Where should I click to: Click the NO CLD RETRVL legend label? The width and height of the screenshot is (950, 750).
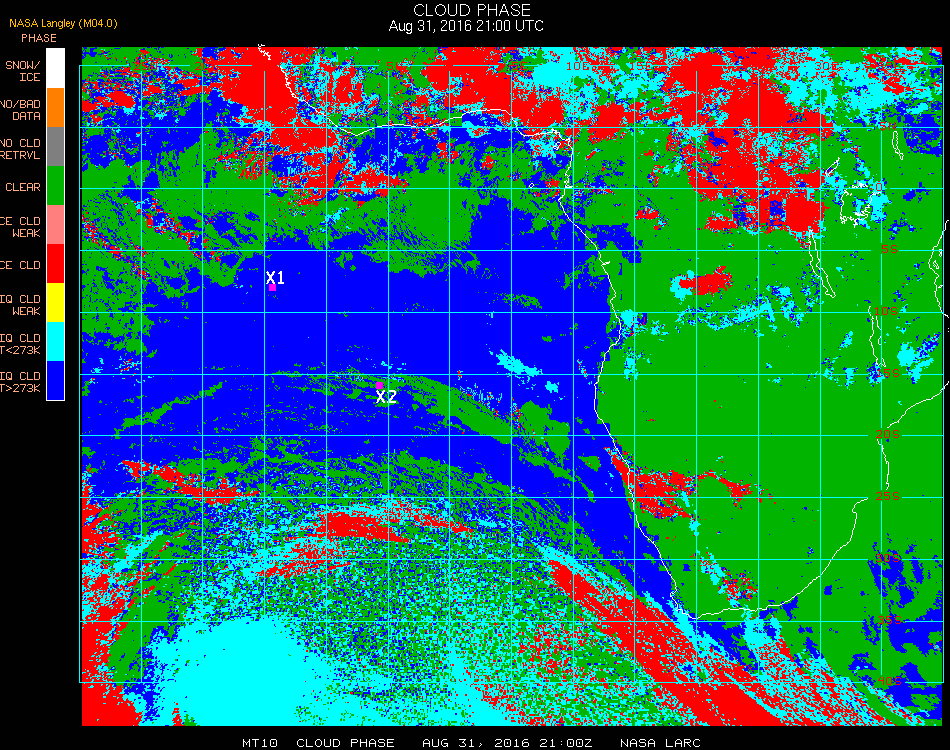(20, 149)
